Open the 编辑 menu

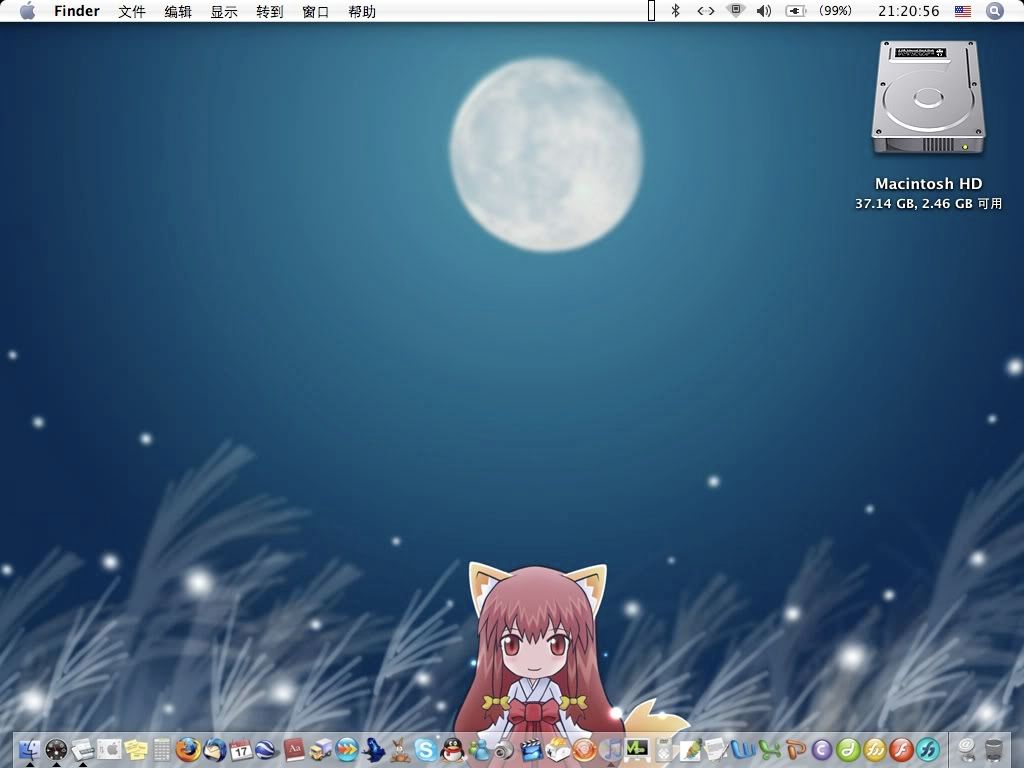[178, 11]
